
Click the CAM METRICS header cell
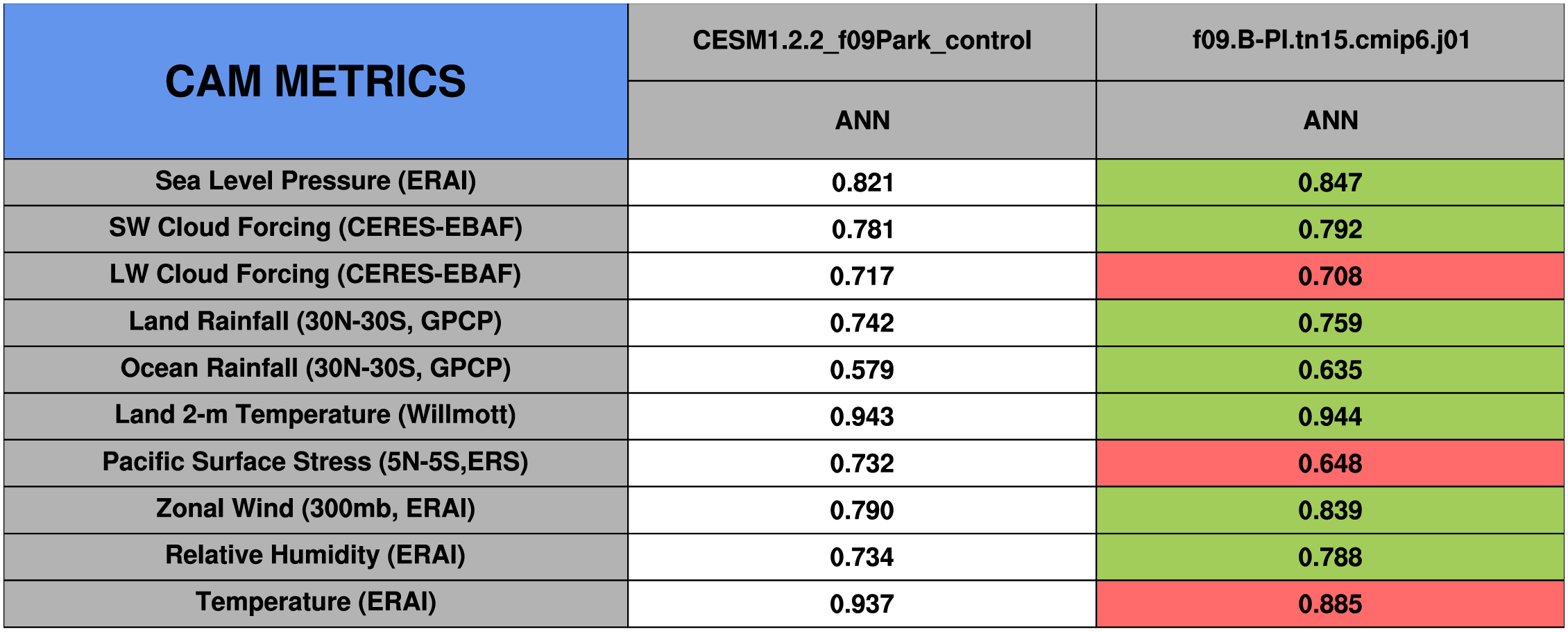pyautogui.click(x=316, y=81)
